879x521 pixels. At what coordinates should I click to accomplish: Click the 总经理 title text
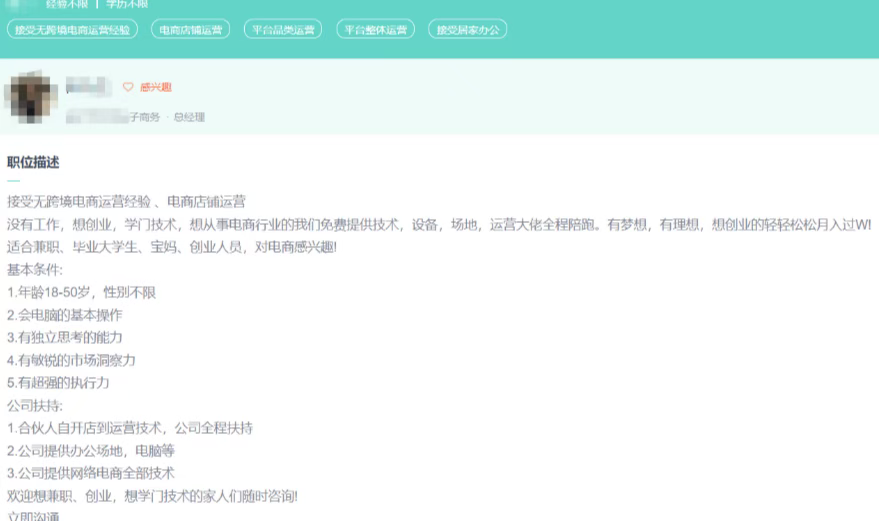coord(189,117)
